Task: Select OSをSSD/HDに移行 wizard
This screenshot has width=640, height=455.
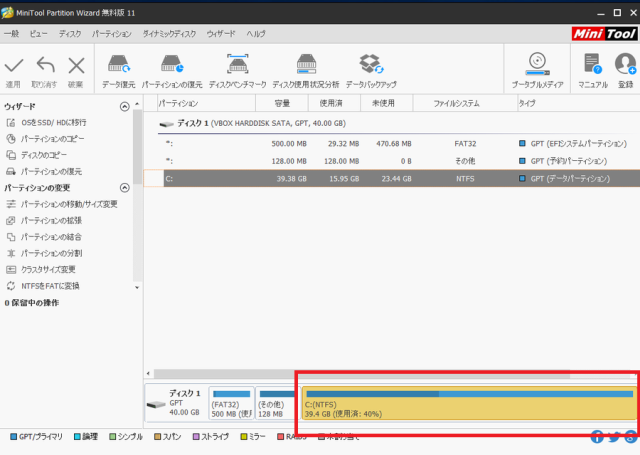Action: coord(53,122)
